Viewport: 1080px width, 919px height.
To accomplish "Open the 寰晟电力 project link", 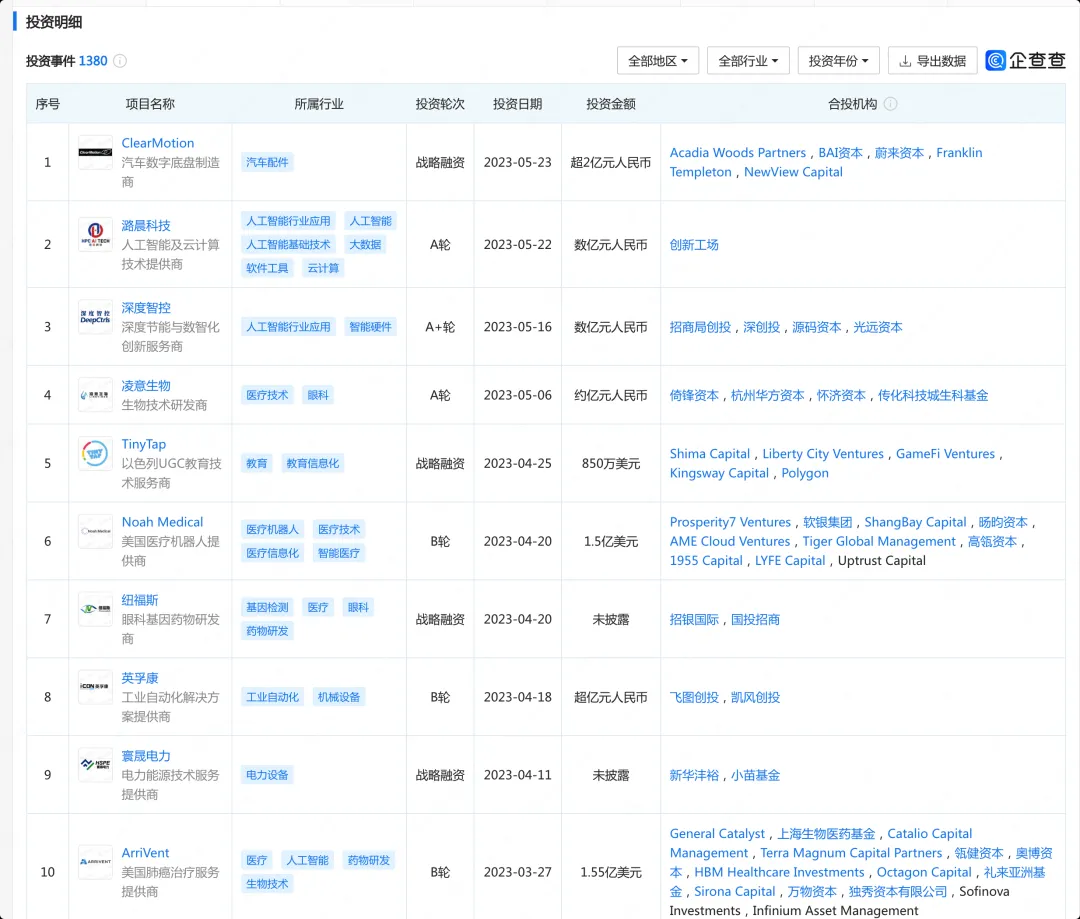I will click(x=146, y=755).
